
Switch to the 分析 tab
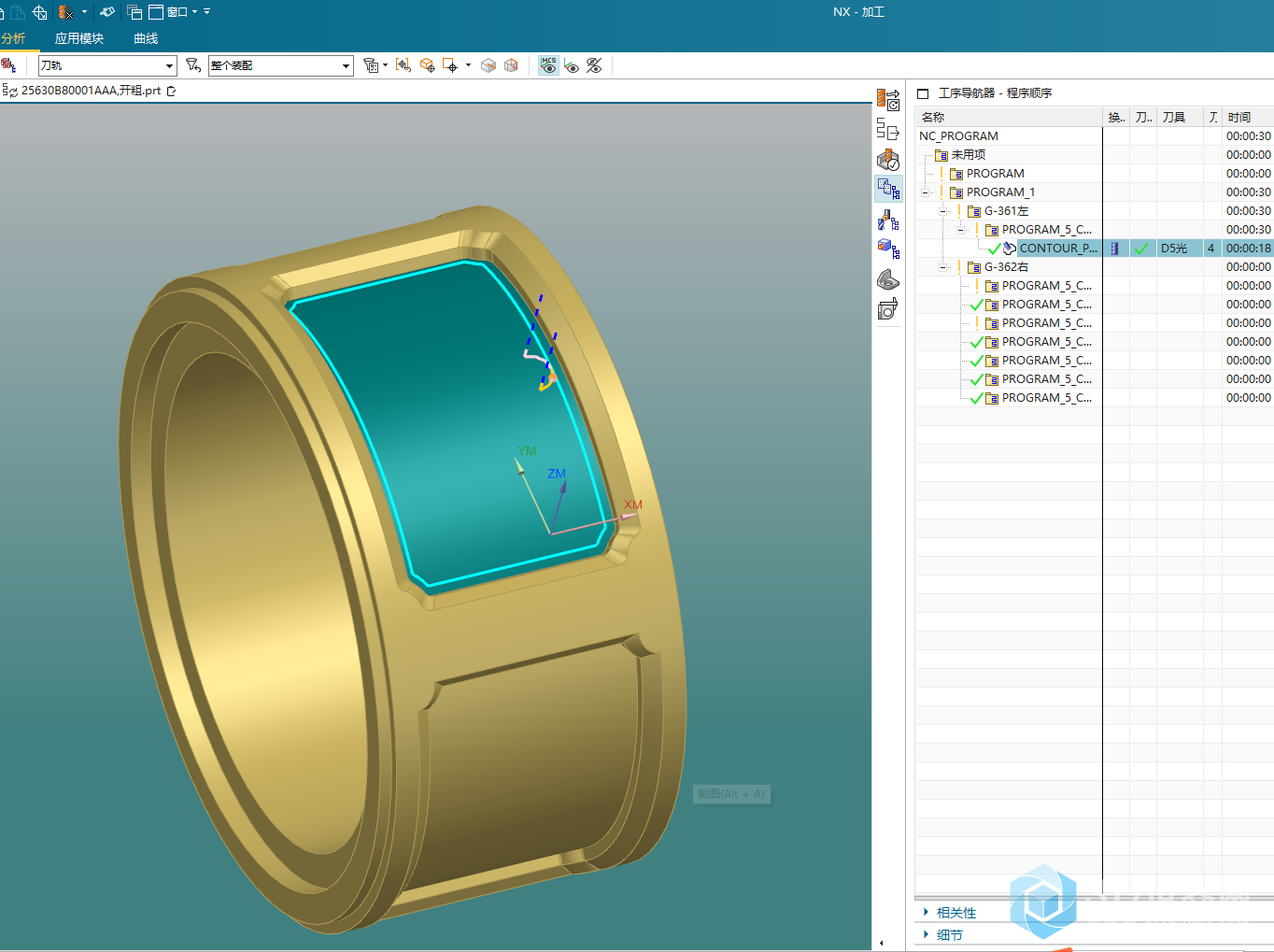click(x=13, y=38)
